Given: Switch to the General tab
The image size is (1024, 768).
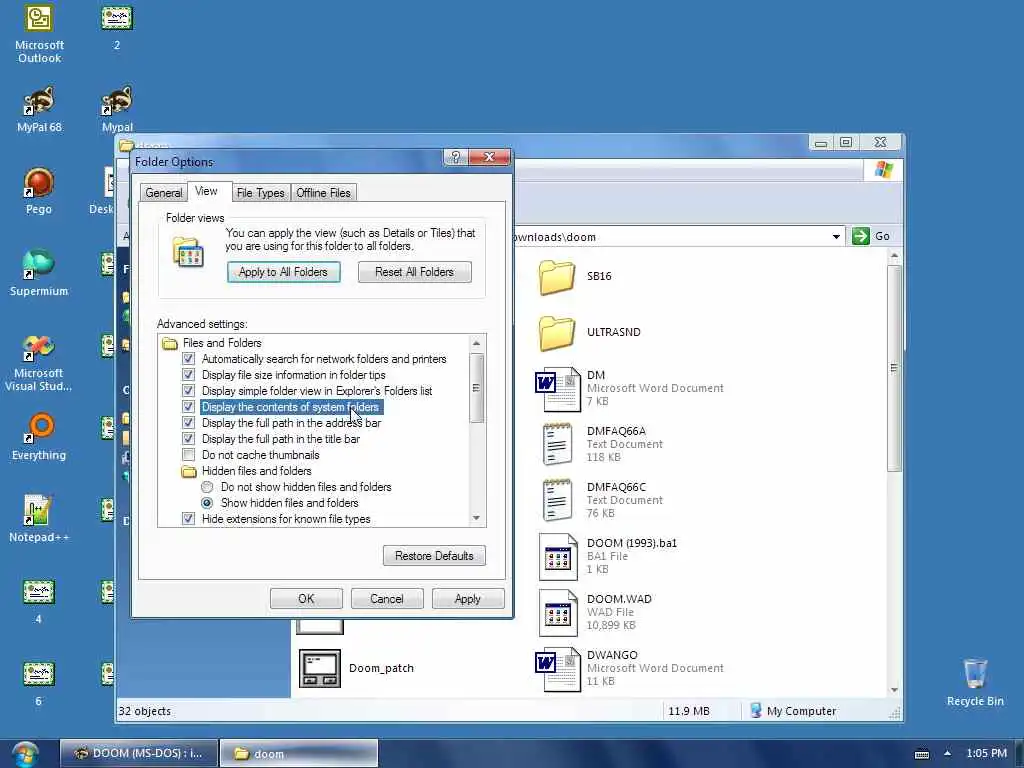Looking at the screenshot, I should pos(163,193).
